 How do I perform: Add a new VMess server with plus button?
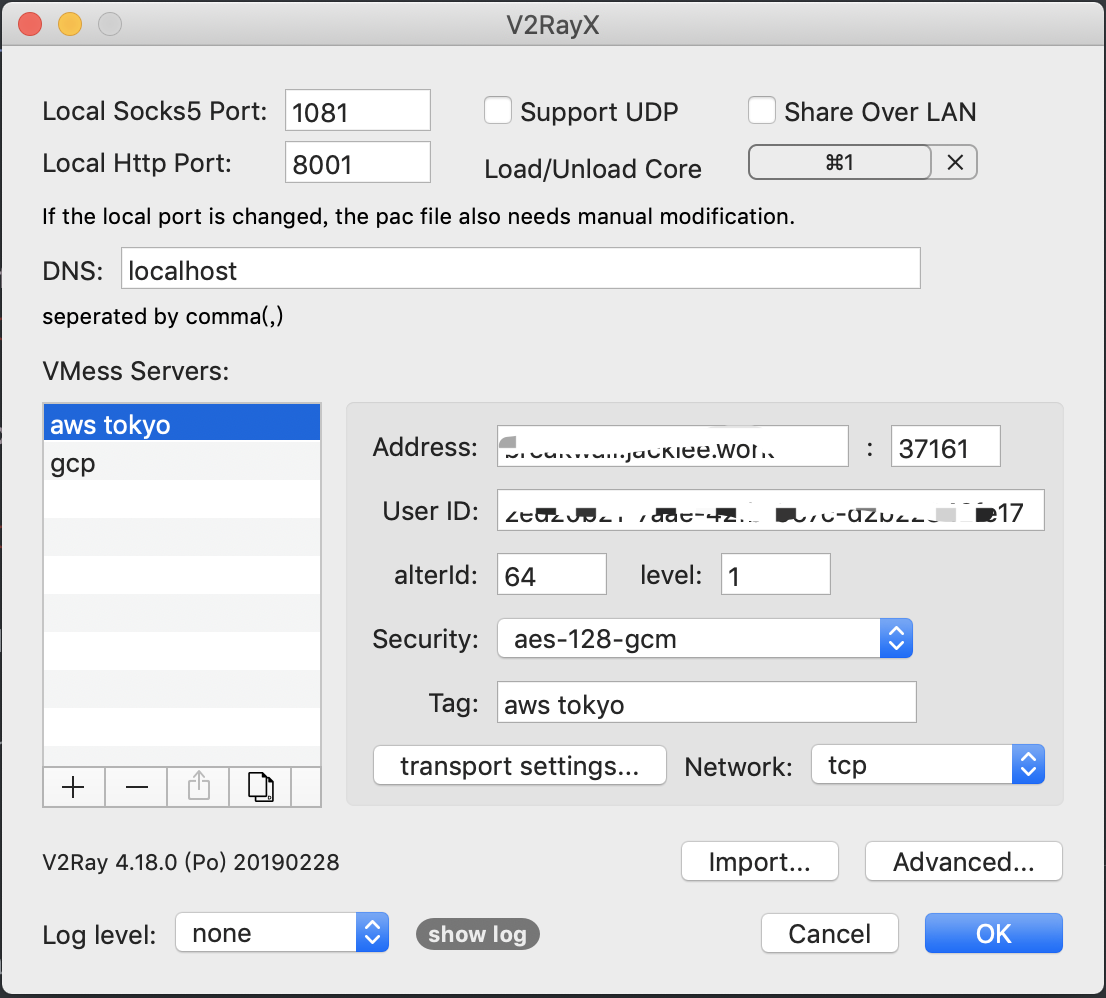click(74, 788)
